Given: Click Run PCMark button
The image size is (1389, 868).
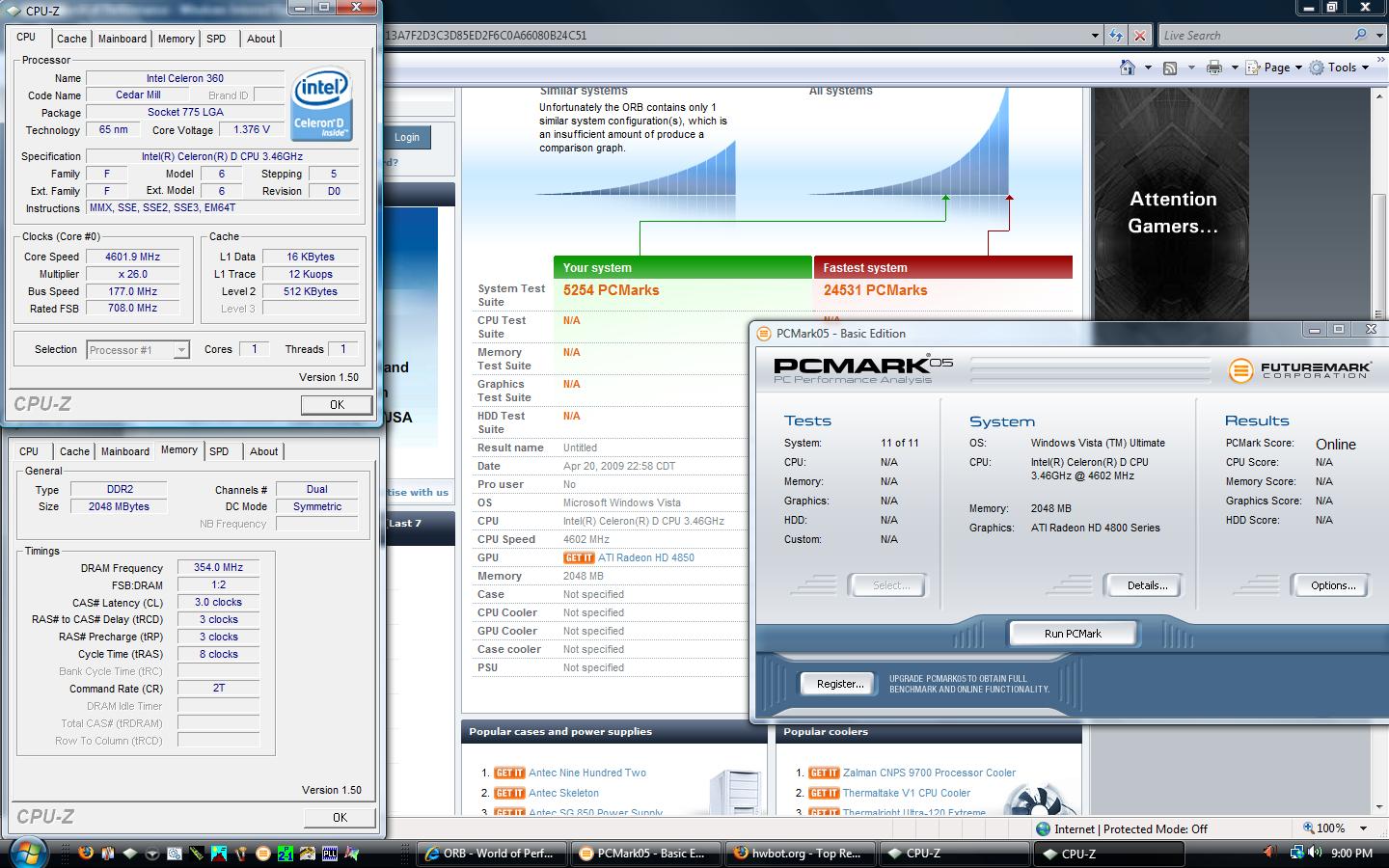Looking at the screenshot, I should point(1073,634).
